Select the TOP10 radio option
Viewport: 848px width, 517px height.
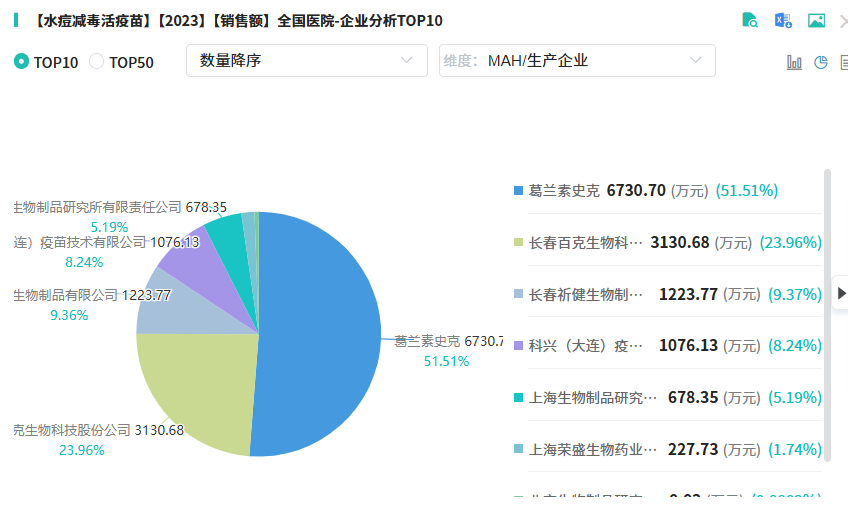pos(21,62)
